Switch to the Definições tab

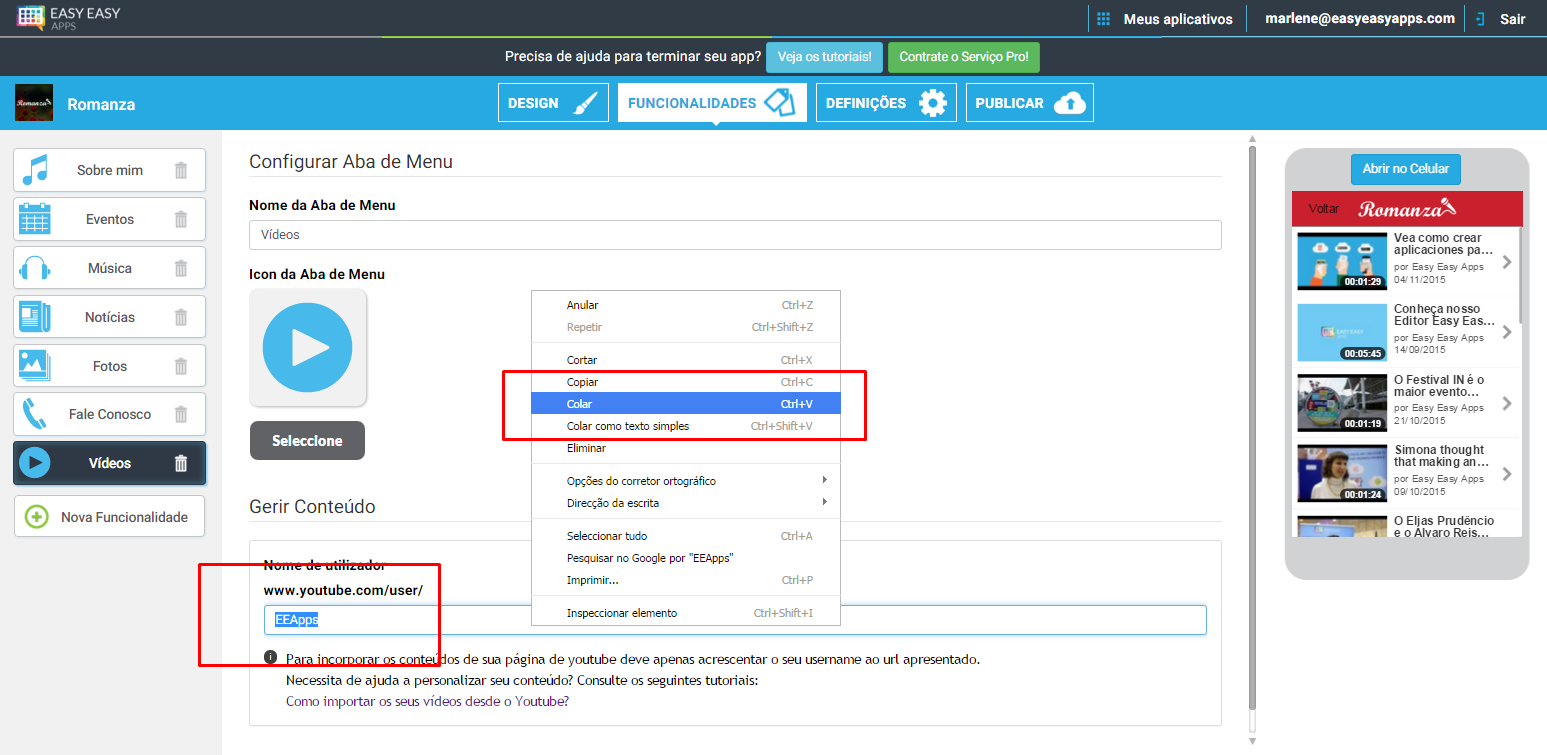tap(885, 103)
